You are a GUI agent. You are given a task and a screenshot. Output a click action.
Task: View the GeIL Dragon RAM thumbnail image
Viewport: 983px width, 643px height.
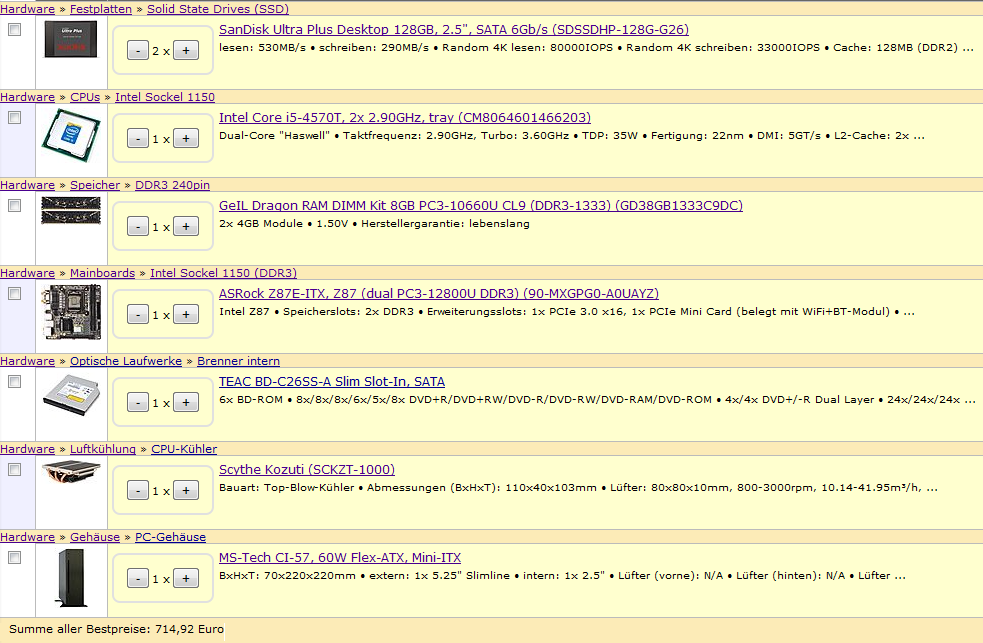[71, 210]
